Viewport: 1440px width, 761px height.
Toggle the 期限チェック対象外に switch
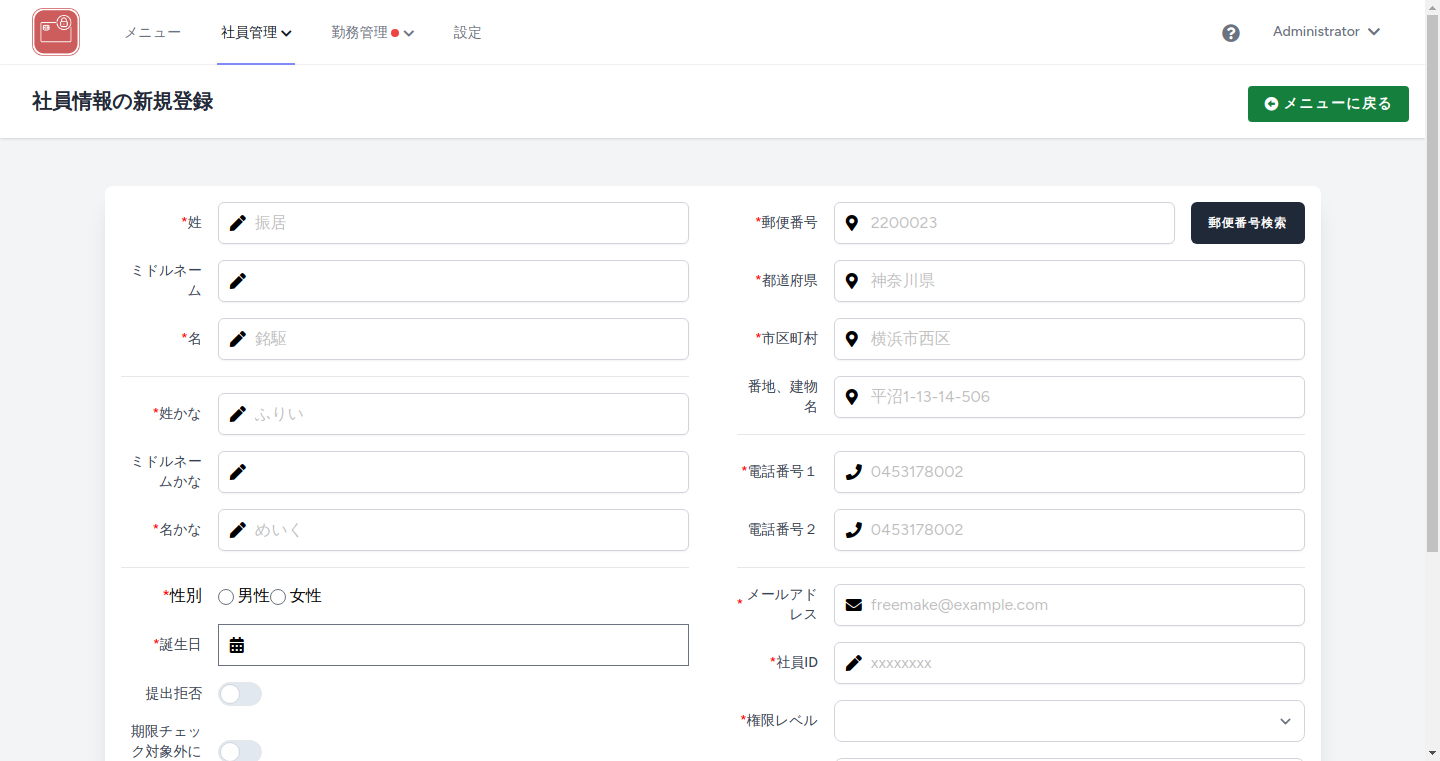240,751
